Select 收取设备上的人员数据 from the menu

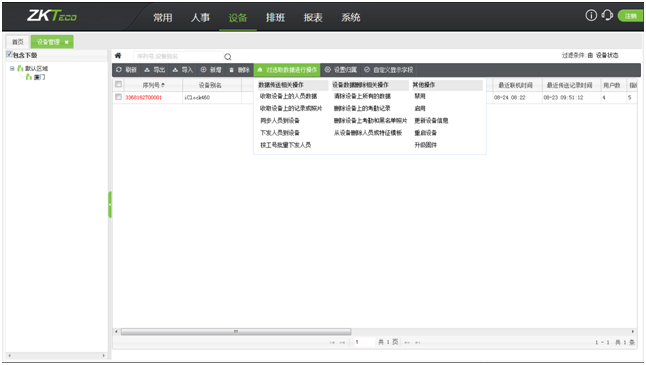point(288,96)
